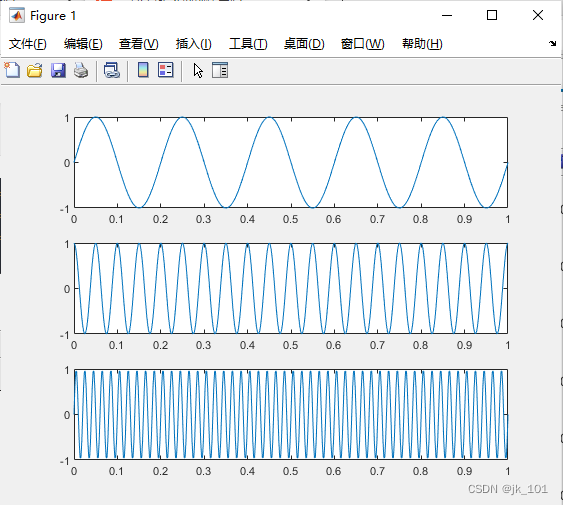Screen dimensions: 563x505
Task: Maximize the Figure 1 window
Action: [492, 15]
